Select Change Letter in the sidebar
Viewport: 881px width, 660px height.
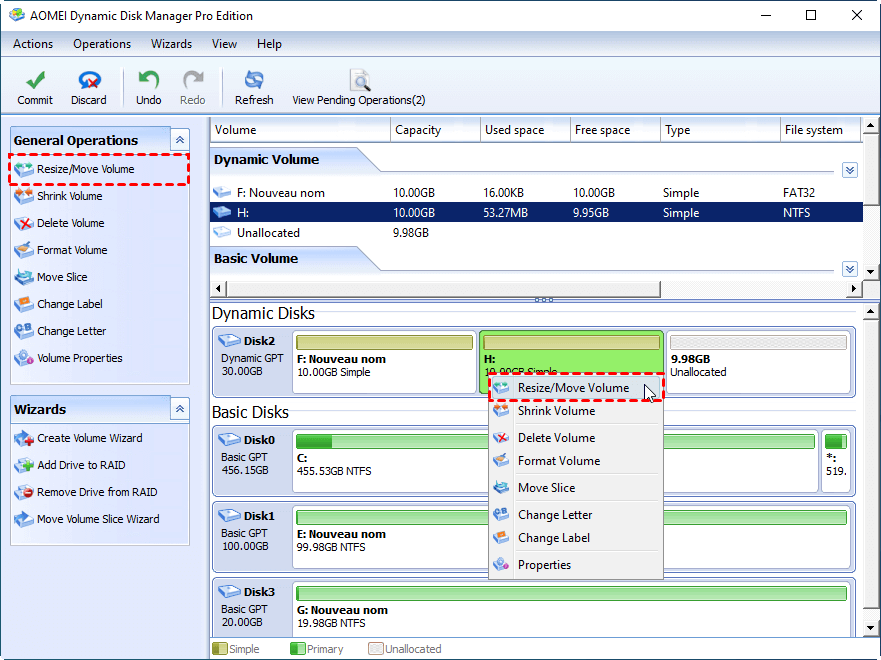(60, 331)
